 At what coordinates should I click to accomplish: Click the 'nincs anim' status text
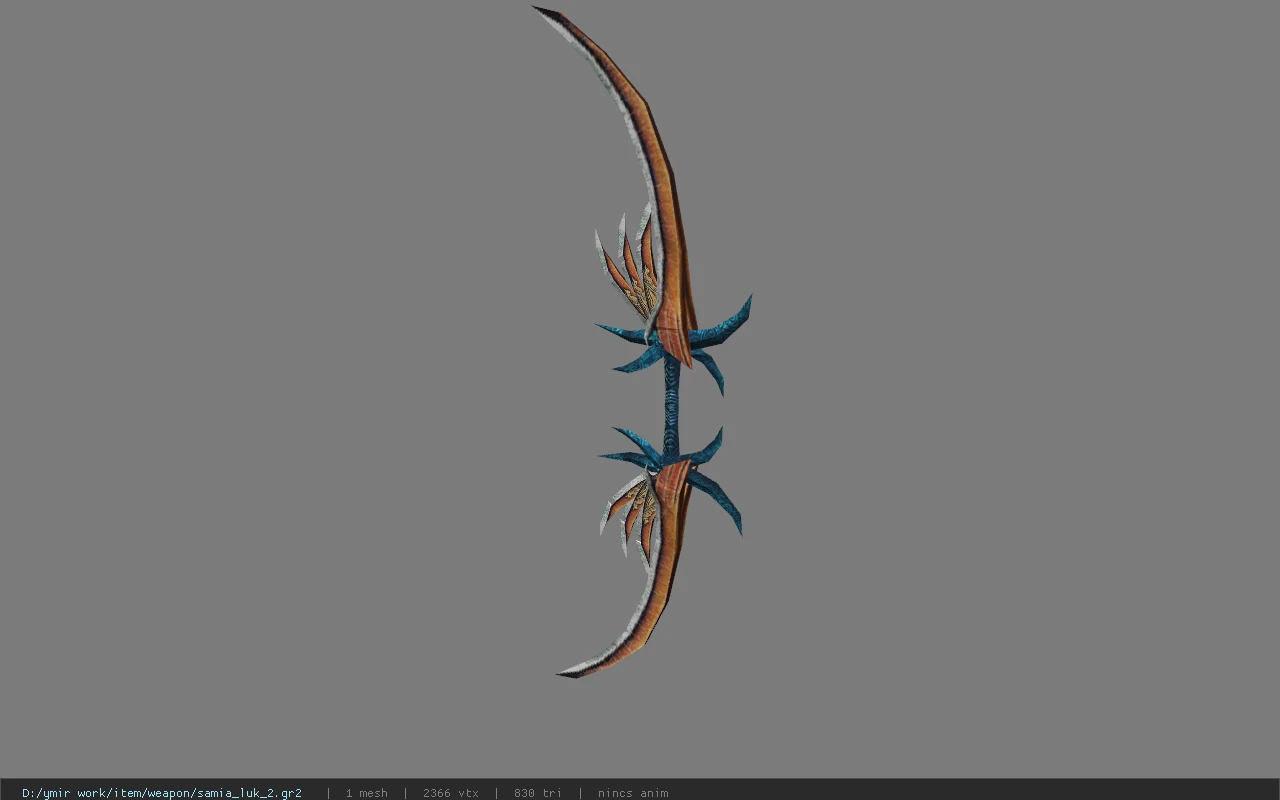tap(633, 793)
